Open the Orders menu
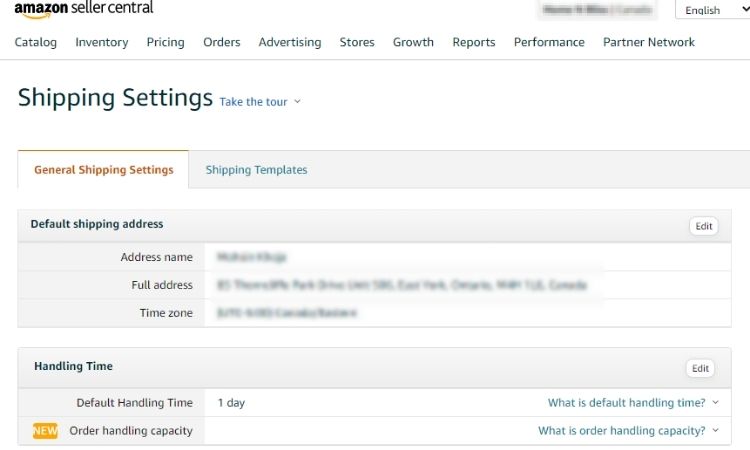 point(222,42)
